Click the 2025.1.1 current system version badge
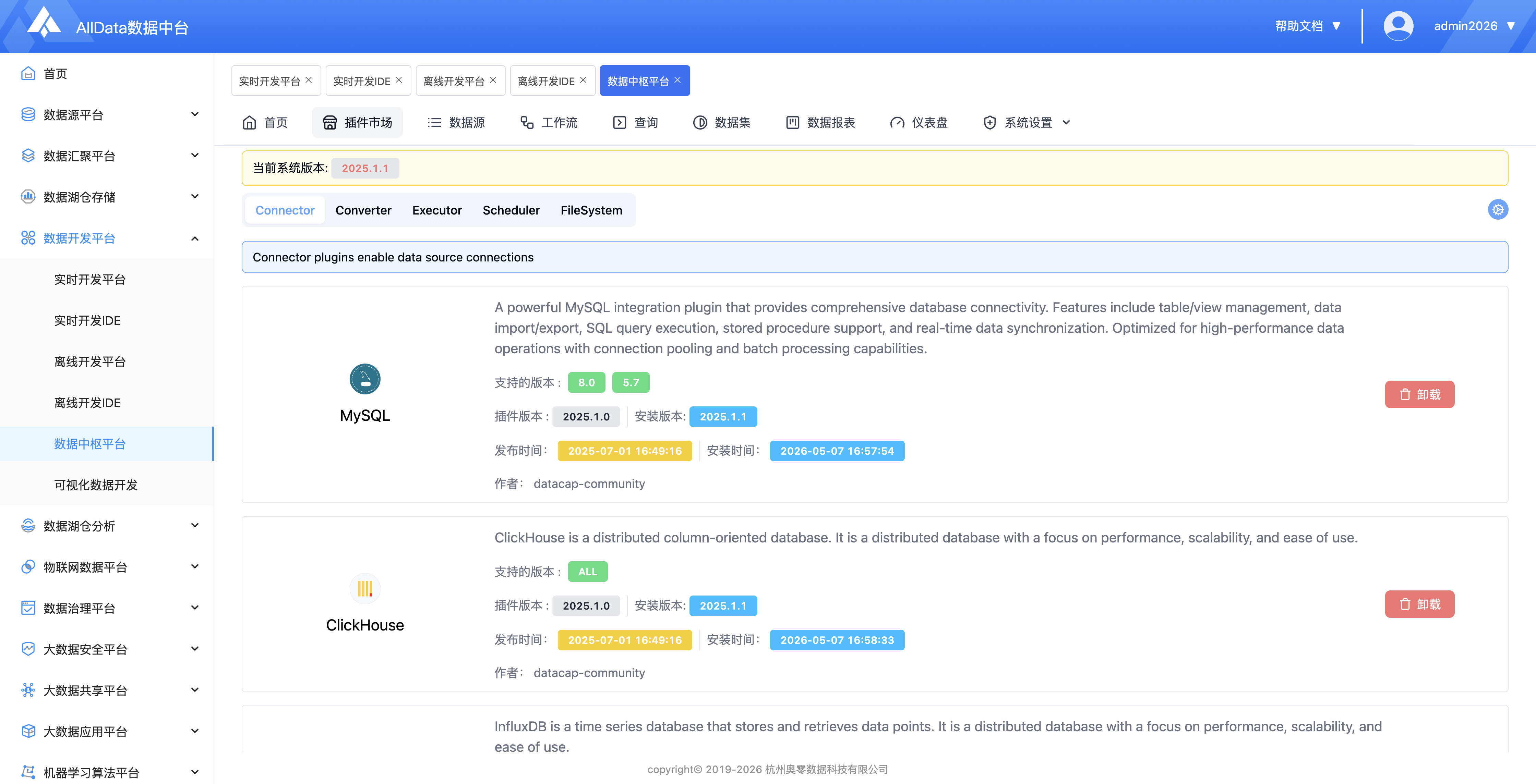 (365, 168)
